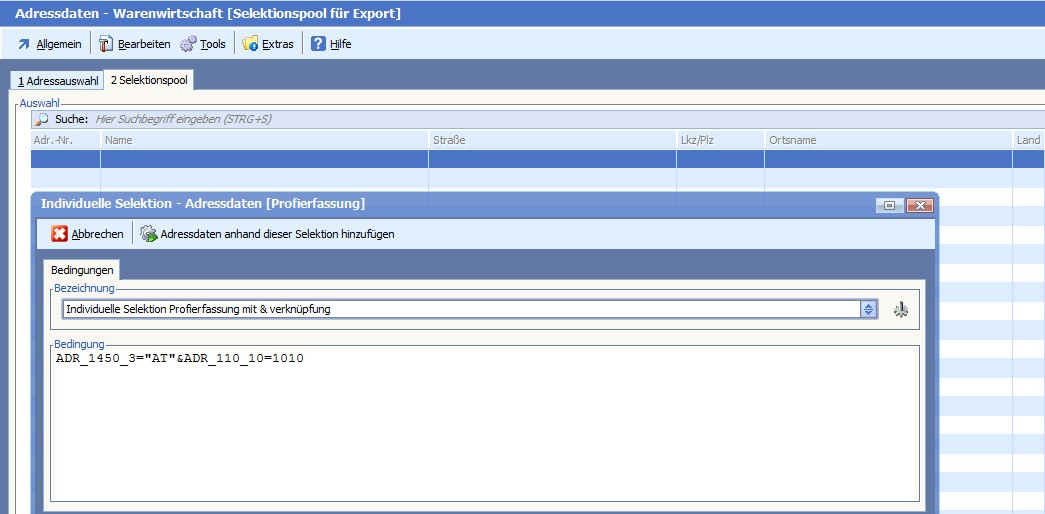
Task: Click the Lkz/Plz column header
Action: [720, 140]
